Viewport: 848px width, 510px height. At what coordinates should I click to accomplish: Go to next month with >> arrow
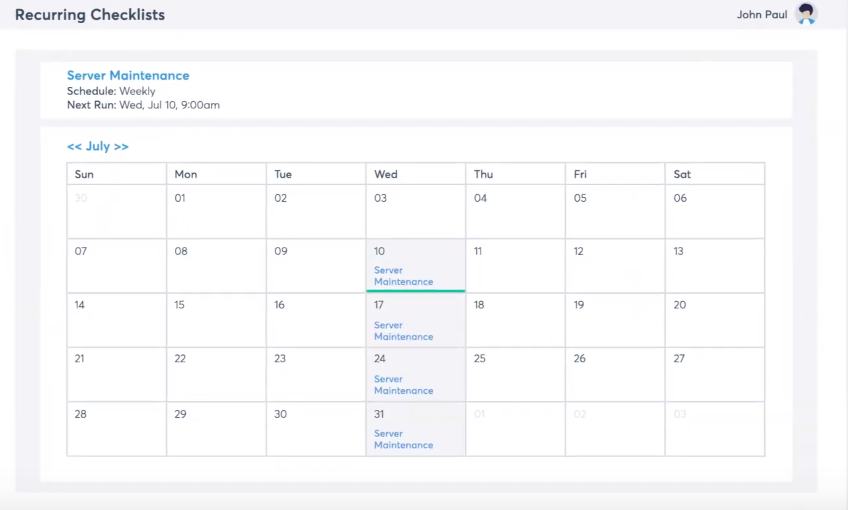coord(121,147)
